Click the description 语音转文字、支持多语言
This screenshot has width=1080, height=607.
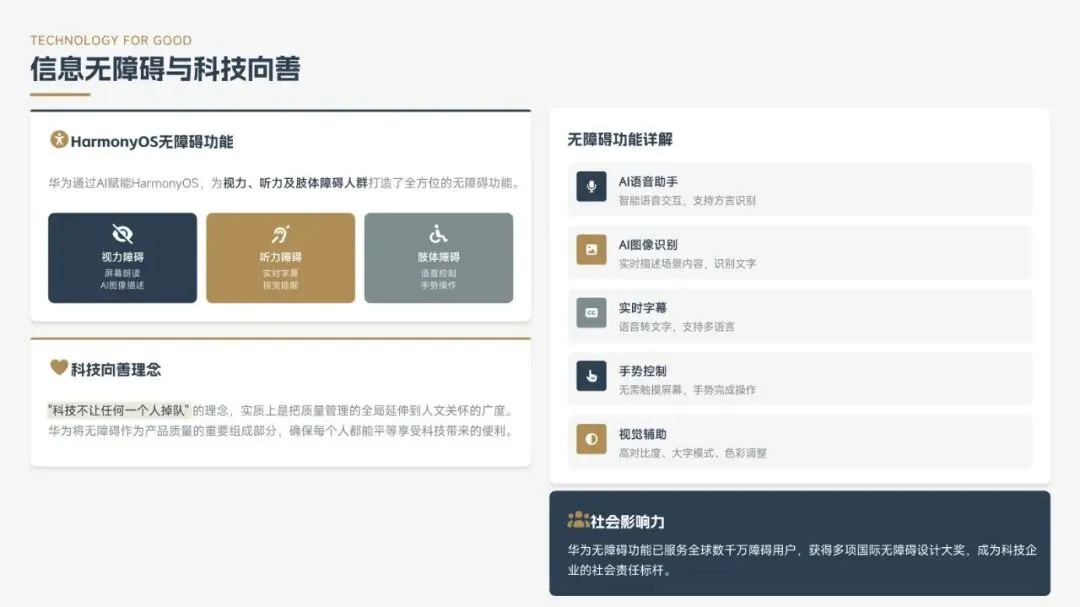pyautogui.click(x=676, y=327)
